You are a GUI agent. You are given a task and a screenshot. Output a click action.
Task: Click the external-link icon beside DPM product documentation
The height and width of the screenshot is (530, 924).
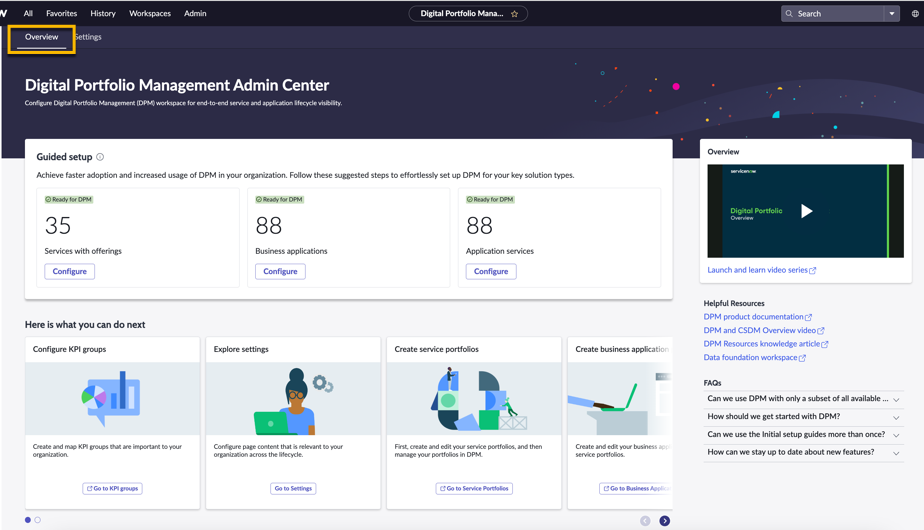tap(808, 317)
